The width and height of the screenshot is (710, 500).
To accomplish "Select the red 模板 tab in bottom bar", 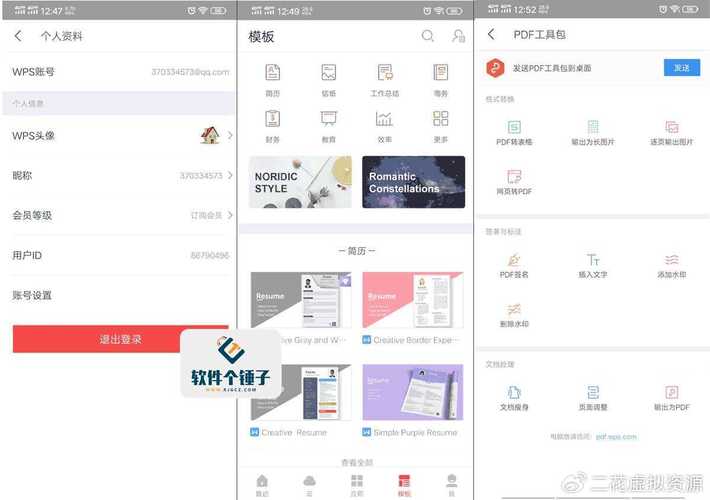I will click(404, 485).
